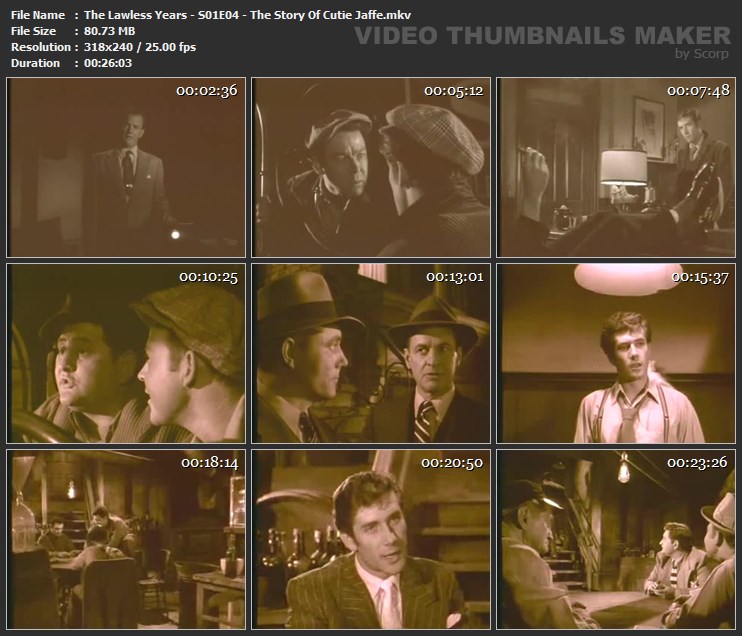Screen dimensions: 742x636
Task: Click the file name ending in Cutie Jaffe.mkv
Action: coord(247,15)
